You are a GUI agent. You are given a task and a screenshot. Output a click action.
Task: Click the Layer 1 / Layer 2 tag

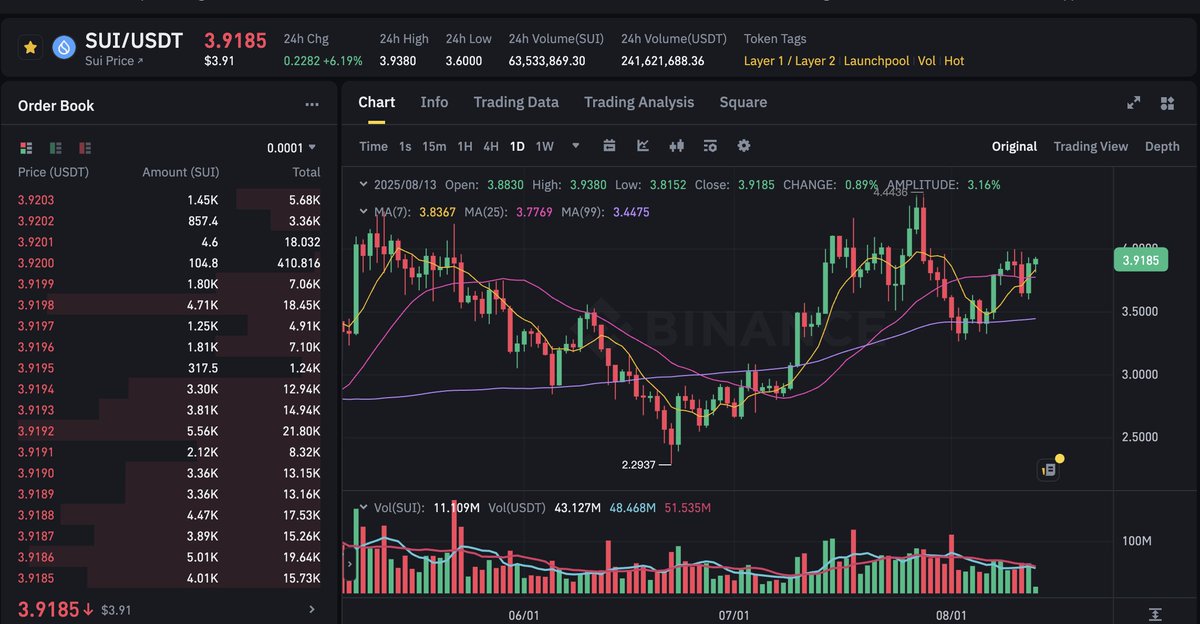coord(789,61)
